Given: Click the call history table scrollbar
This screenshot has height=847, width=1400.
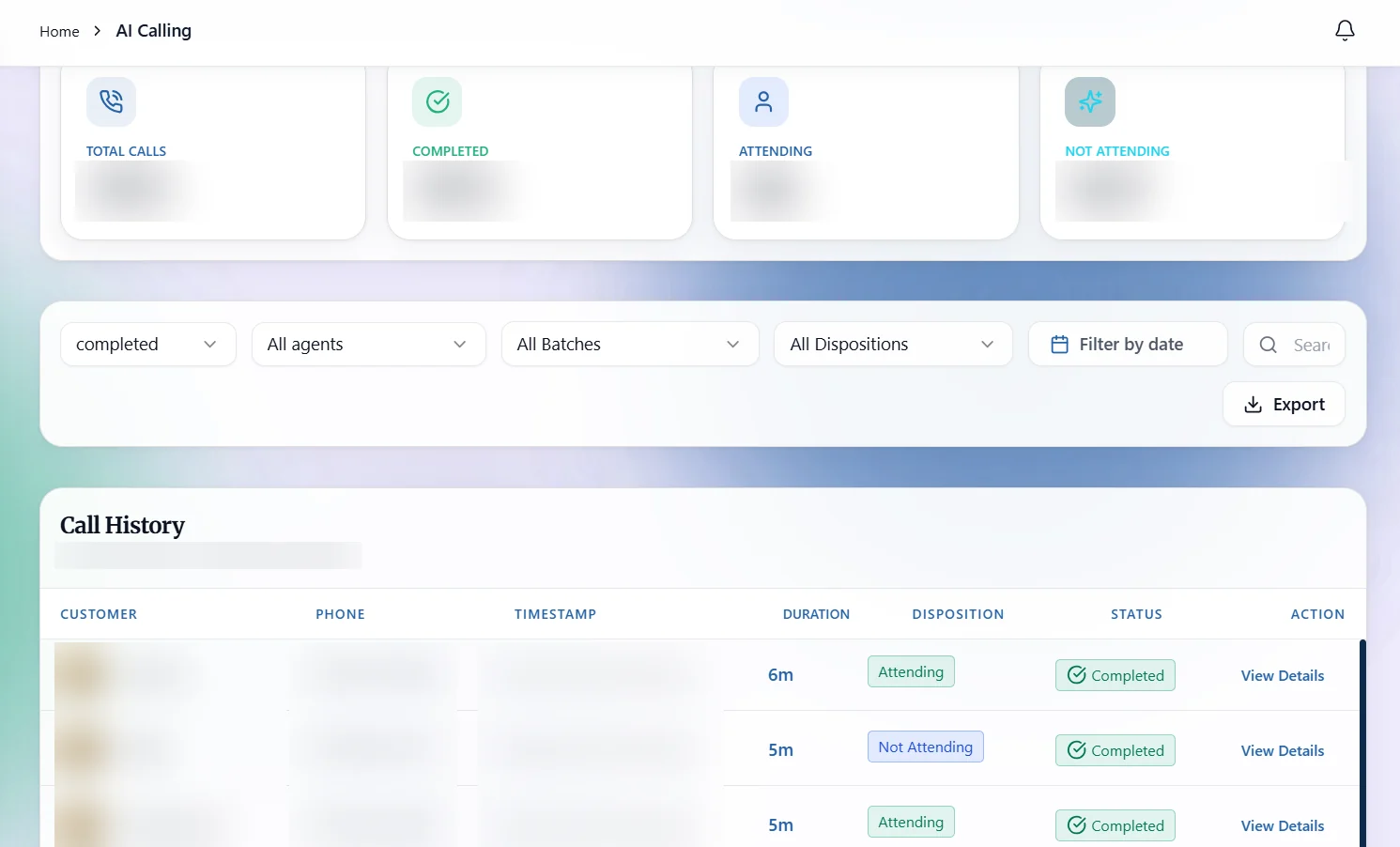Looking at the screenshot, I should coord(1362,743).
